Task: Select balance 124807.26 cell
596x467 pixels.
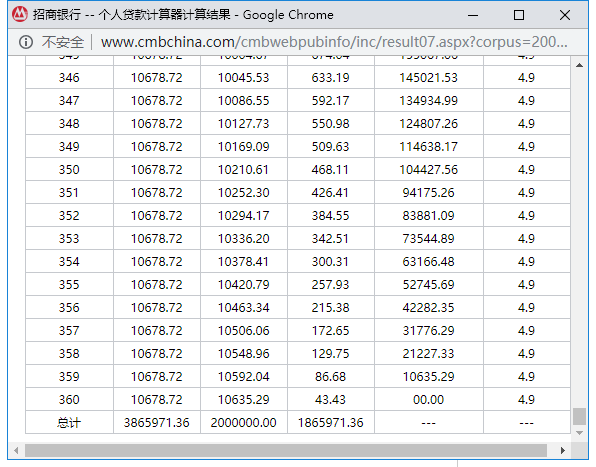Action: pyautogui.click(x=428, y=123)
